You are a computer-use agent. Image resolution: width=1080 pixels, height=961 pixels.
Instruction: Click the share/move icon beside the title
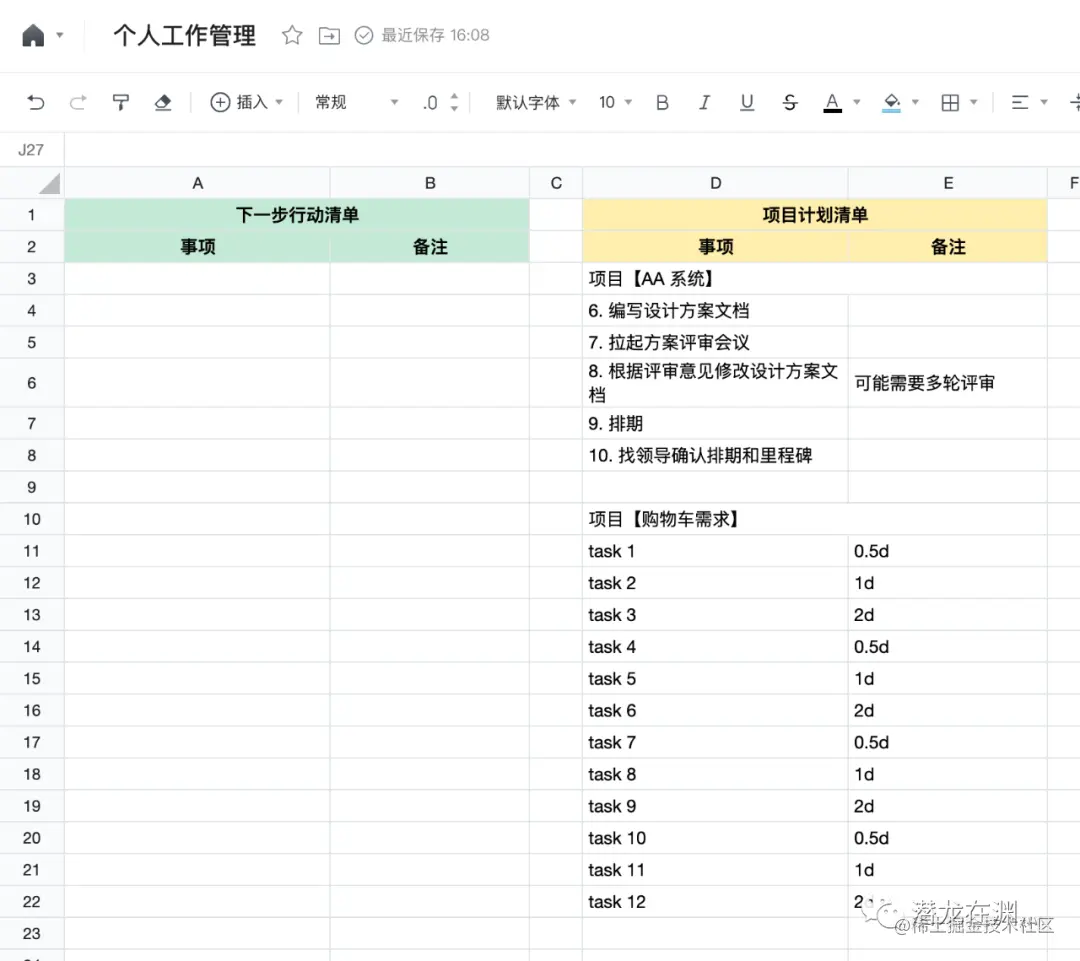[329, 34]
